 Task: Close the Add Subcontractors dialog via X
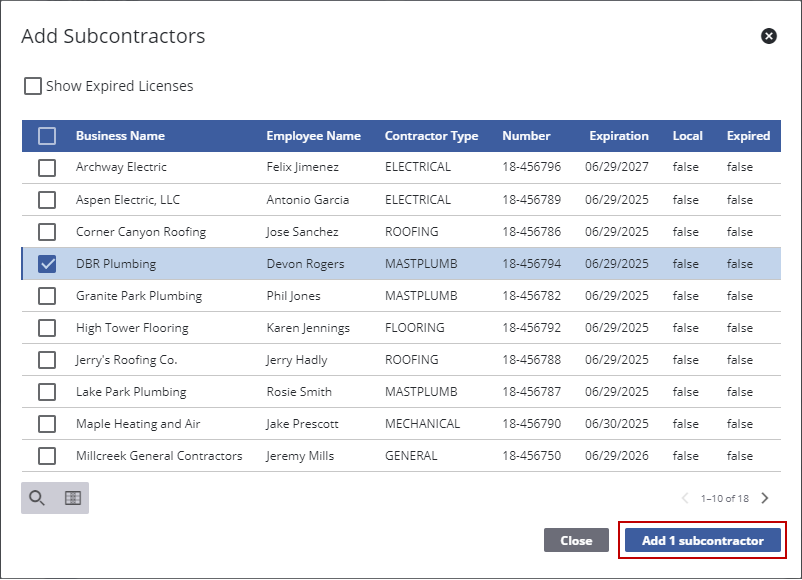[768, 36]
